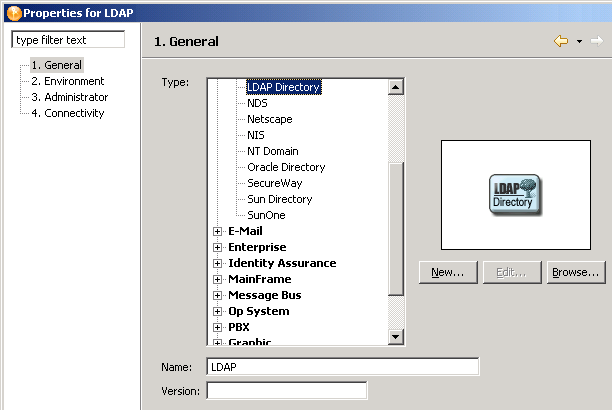This screenshot has width=612, height=410.
Task: Select the 1. General page
Action: [x=57, y=65]
